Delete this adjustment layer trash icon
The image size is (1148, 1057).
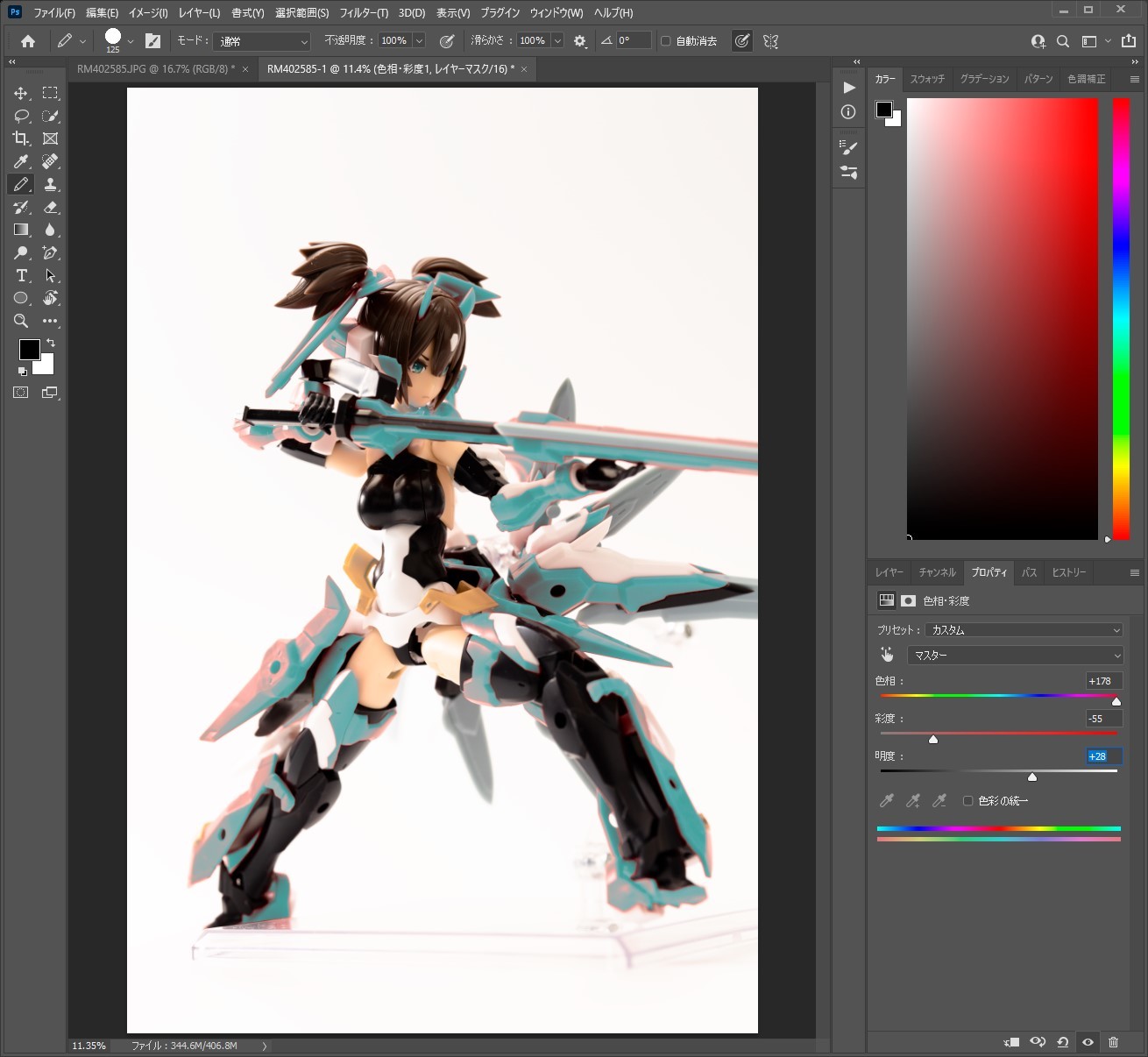[x=1113, y=1042]
